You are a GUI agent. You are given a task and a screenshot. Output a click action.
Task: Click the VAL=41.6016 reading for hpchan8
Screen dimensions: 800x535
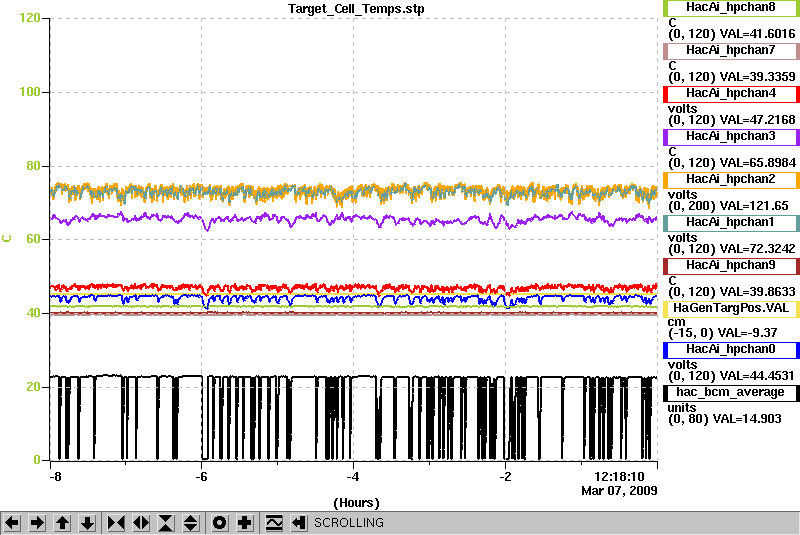[x=757, y=34]
